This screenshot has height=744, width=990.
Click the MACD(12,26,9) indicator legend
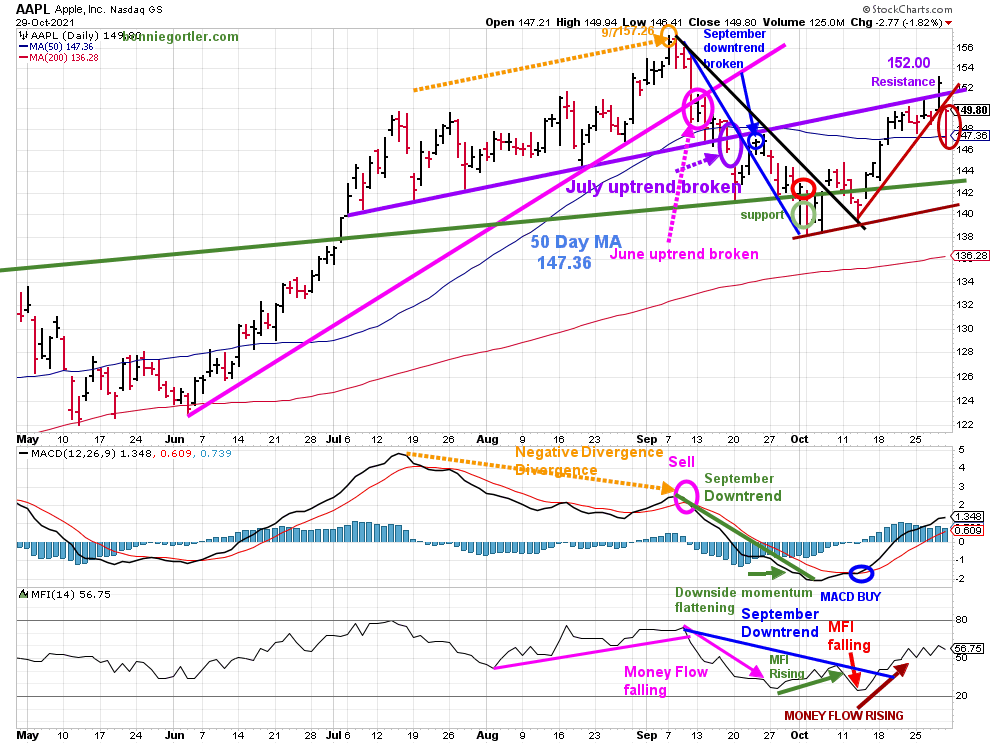click(125, 453)
